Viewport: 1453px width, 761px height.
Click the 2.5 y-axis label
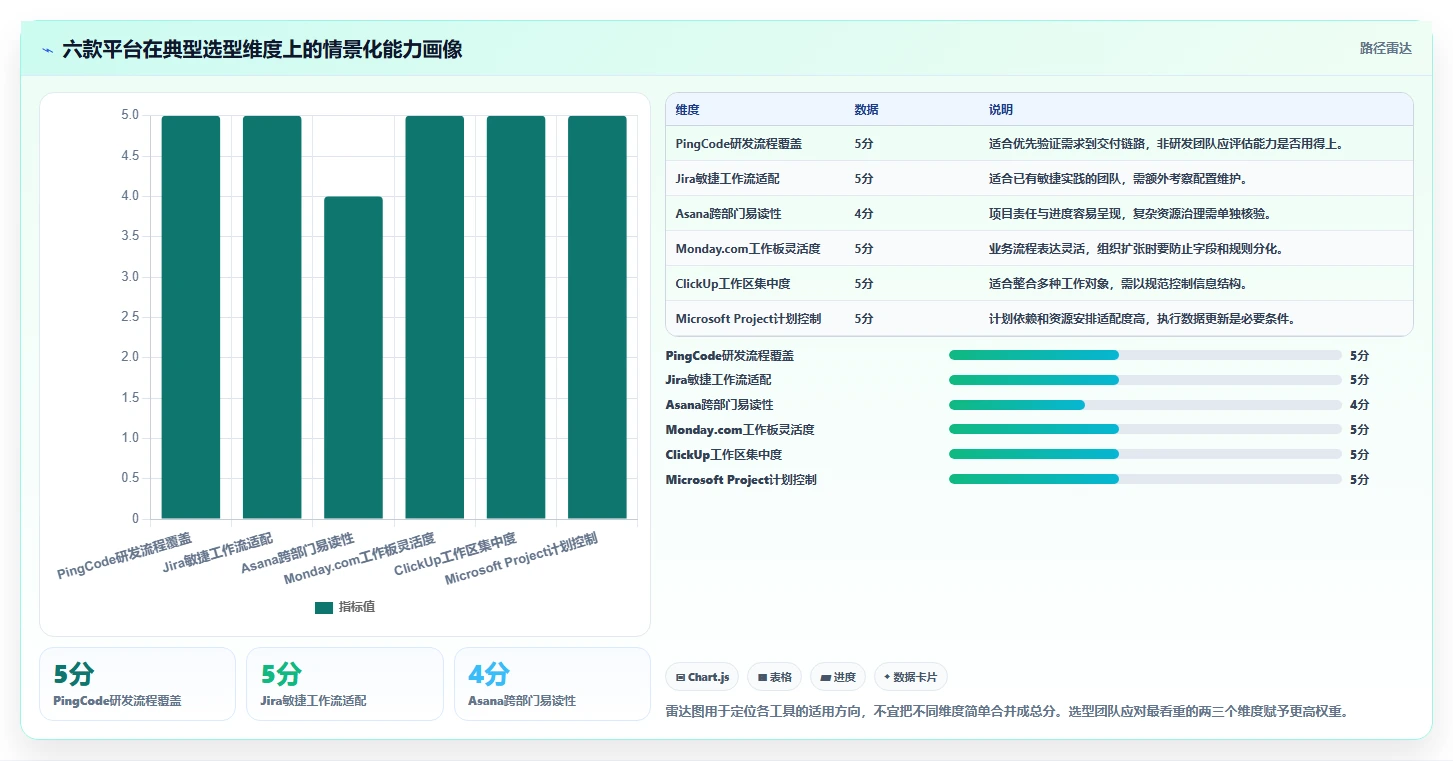[x=130, y=317]
